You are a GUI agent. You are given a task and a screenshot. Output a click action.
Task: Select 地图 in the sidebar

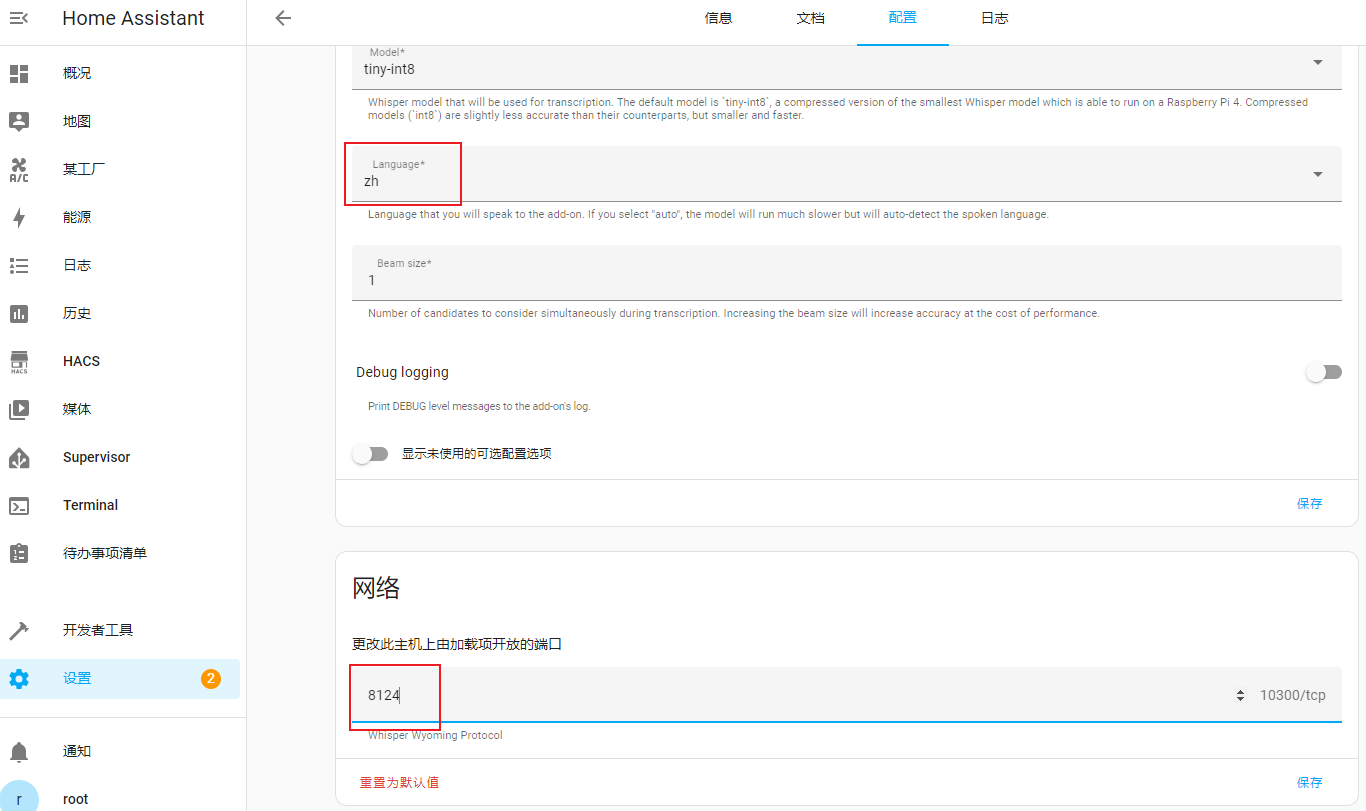point(77,121)
